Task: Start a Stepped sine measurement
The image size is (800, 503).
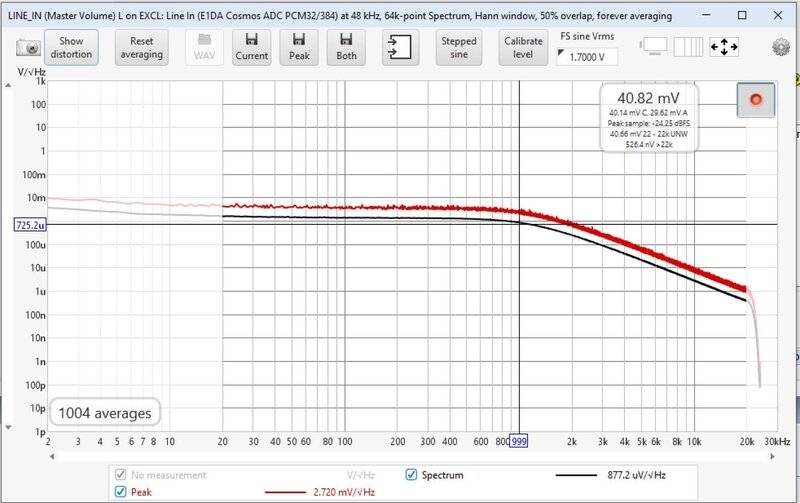Action: point(459,47)
